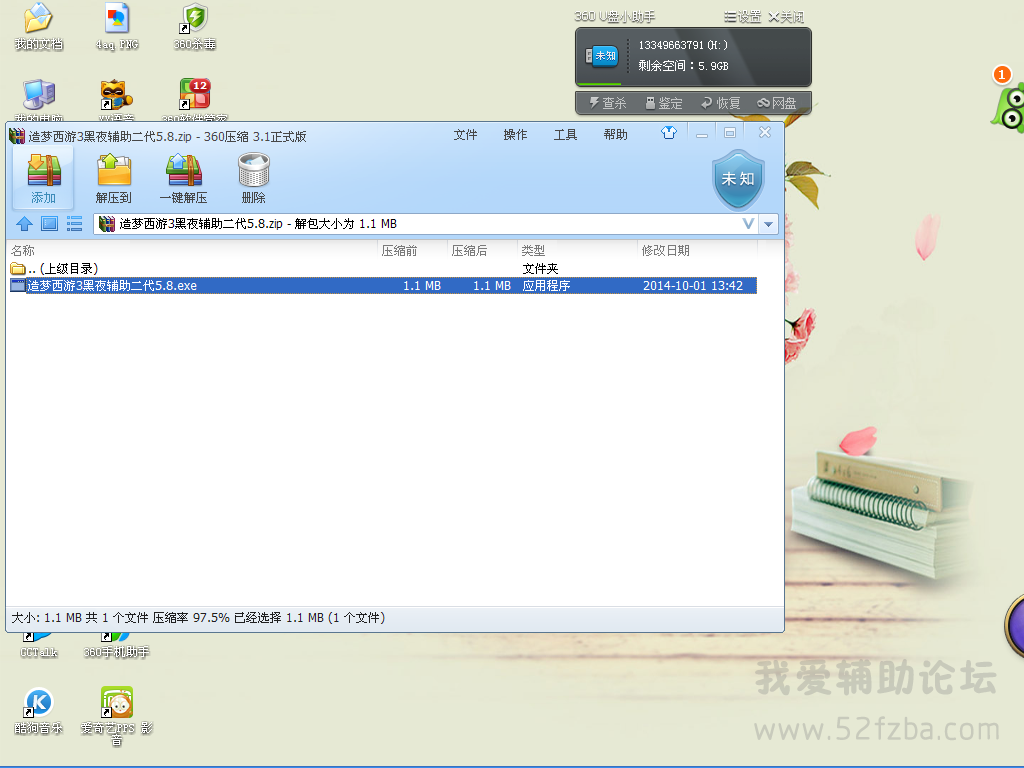Screen dimensions: 1024x768
Task: Open the 工具 menu
Action: 566,135
